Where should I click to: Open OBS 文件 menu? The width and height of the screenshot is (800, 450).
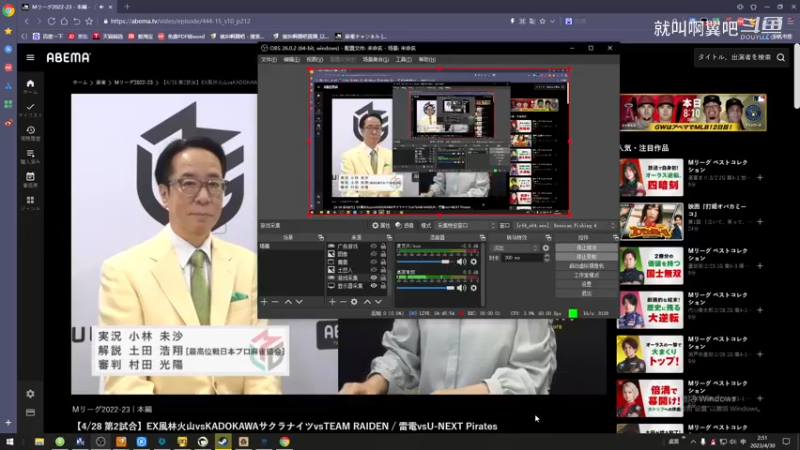click(268, 60)
